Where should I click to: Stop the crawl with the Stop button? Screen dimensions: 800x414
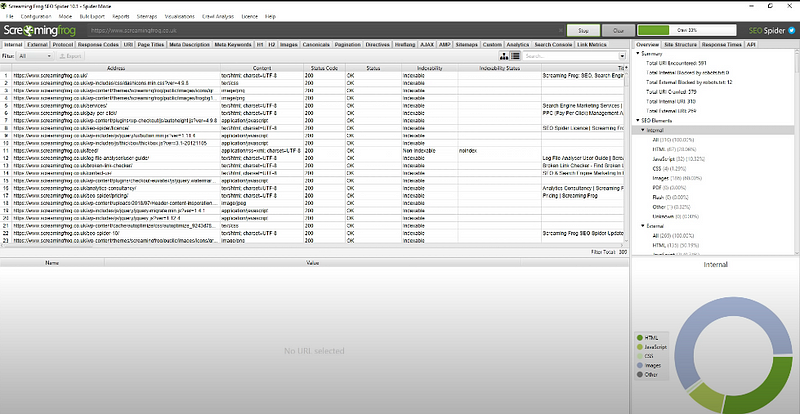pos(583,31)
